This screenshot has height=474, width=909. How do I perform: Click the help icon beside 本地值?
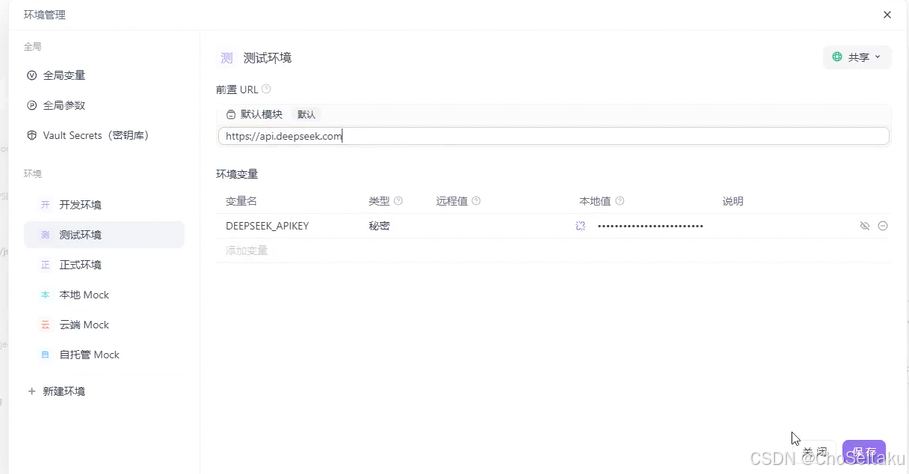[x=620, y=201]
